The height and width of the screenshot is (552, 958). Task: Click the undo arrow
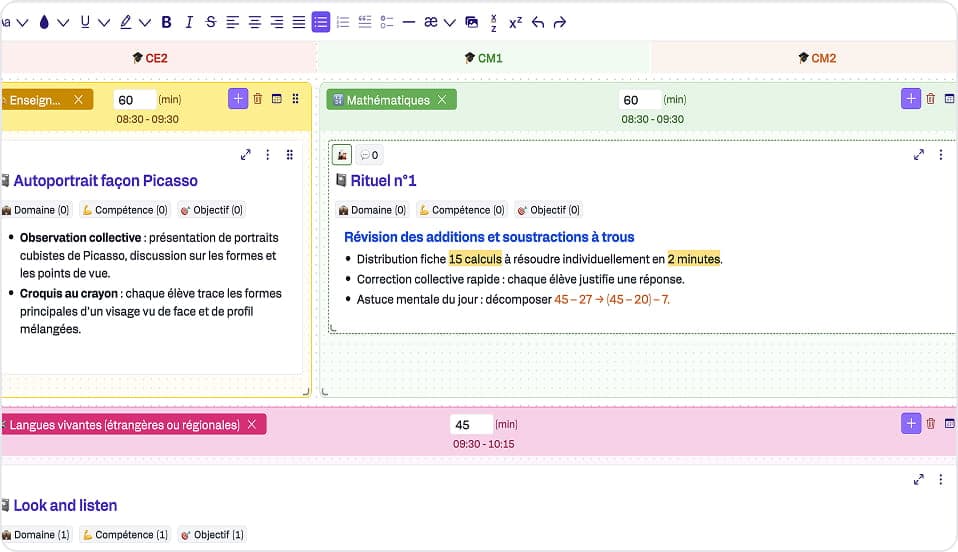click(x=538, y=22)
